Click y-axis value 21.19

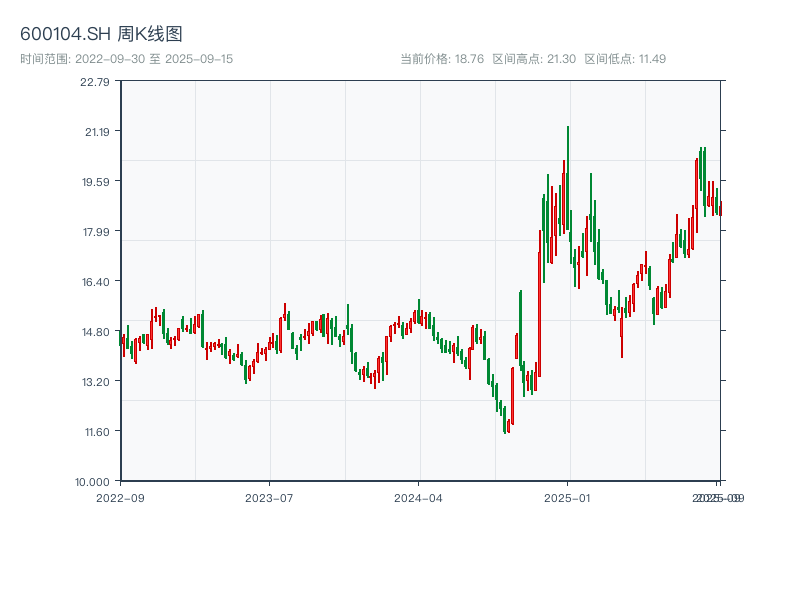click(x=97, y=132)
